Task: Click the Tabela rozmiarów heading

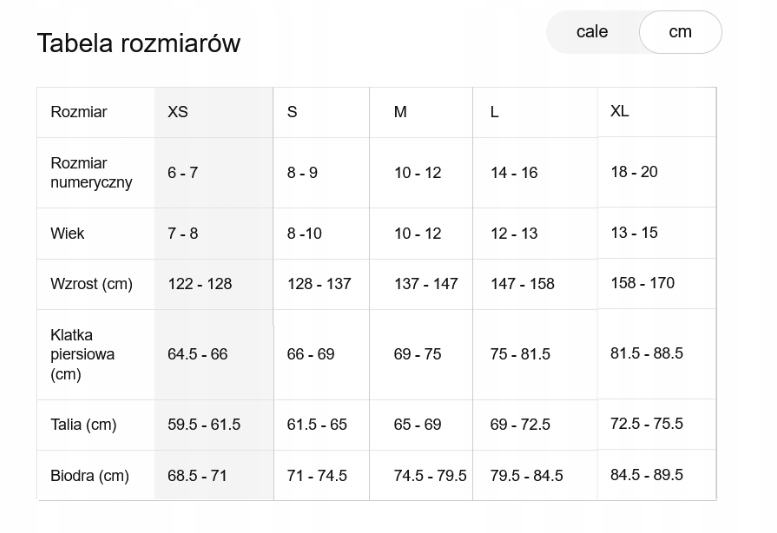Action: pyautogui.click(x=139, y=44)
